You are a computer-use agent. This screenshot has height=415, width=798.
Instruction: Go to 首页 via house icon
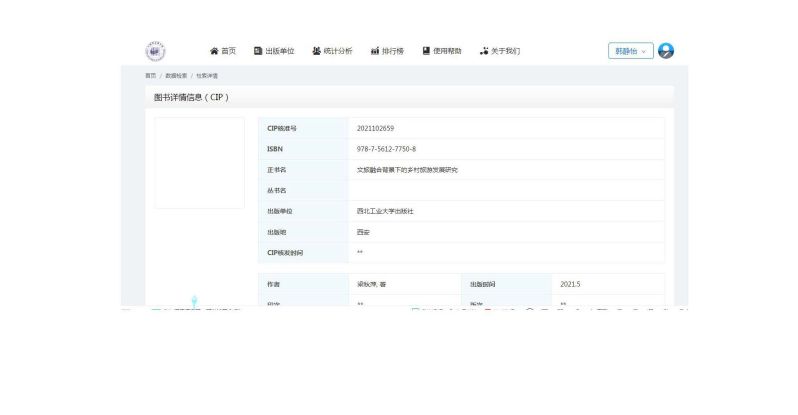tap(222, 51)
